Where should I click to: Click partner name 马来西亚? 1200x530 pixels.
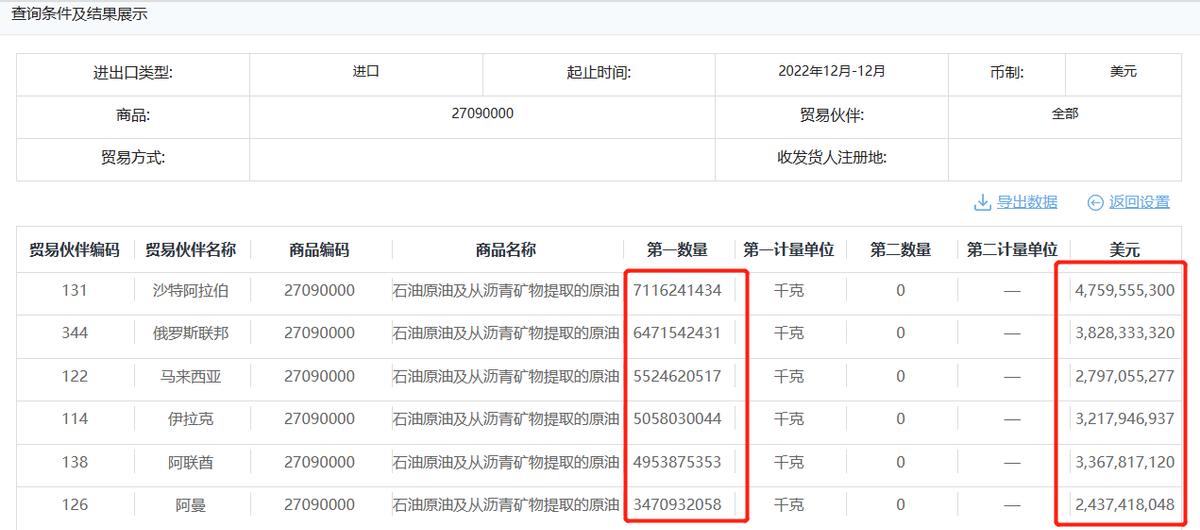(x=190, y=376)
